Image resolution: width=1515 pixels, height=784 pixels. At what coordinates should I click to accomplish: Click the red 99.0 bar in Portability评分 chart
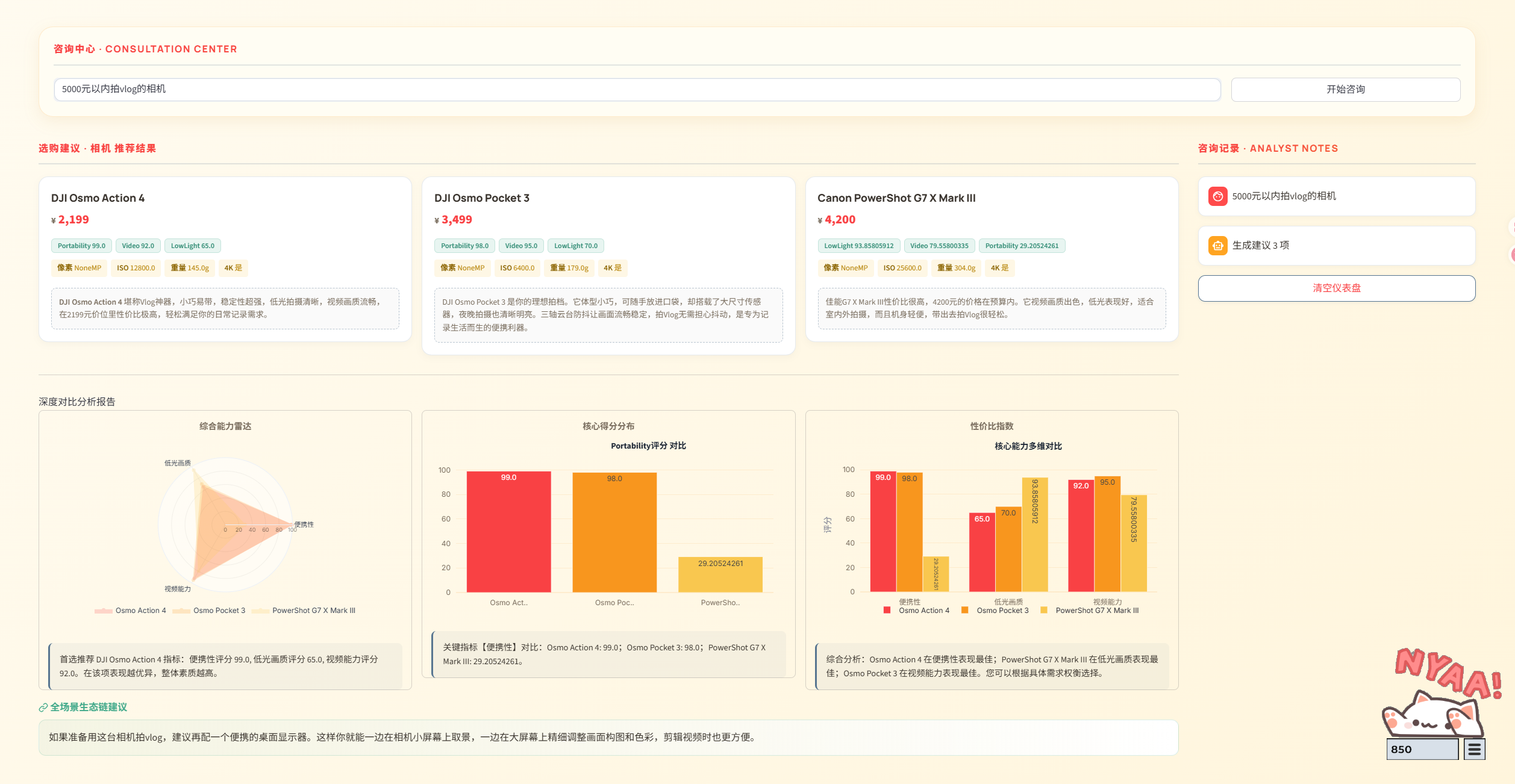508,532
